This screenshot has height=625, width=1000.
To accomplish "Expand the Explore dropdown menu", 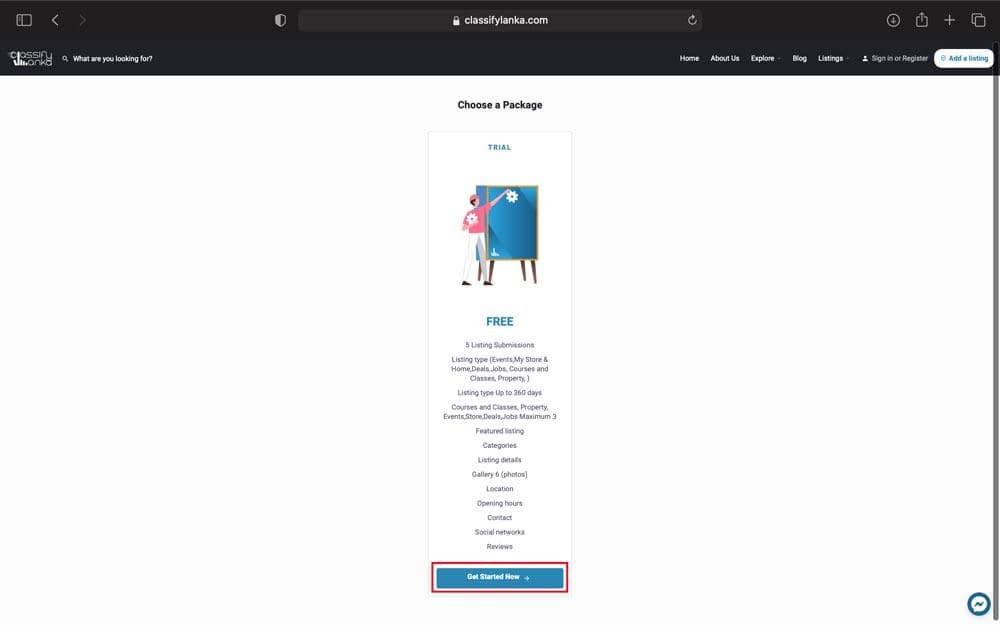I will tap(765, 59).
